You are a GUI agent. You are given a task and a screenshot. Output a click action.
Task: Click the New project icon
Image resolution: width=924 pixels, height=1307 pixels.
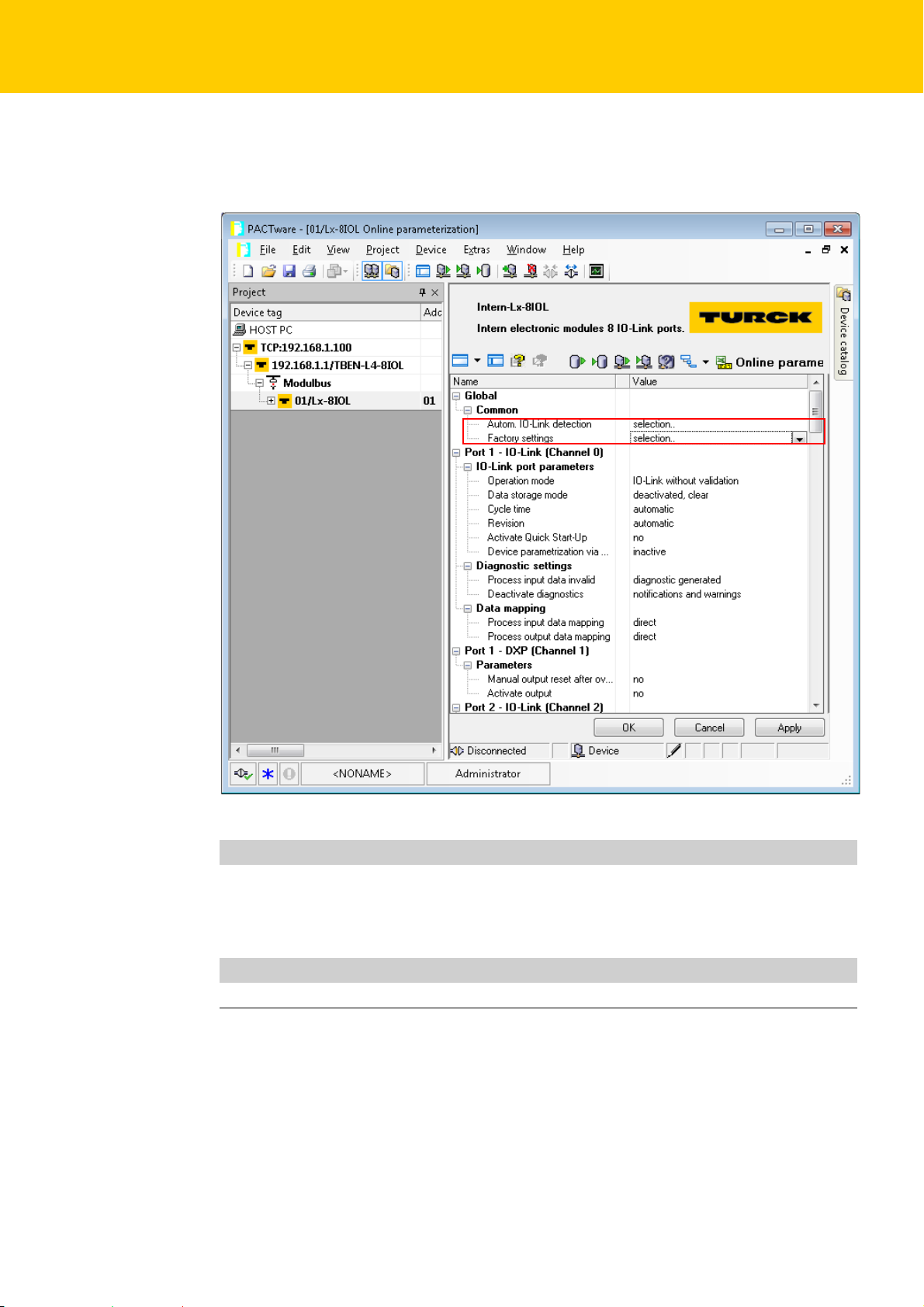click(x=247, y=271)
